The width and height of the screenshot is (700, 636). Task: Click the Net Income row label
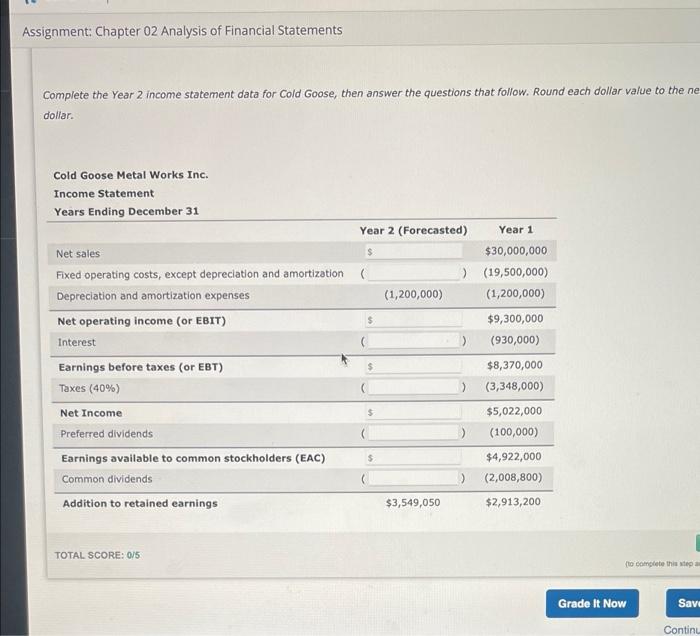coord(91,413)
